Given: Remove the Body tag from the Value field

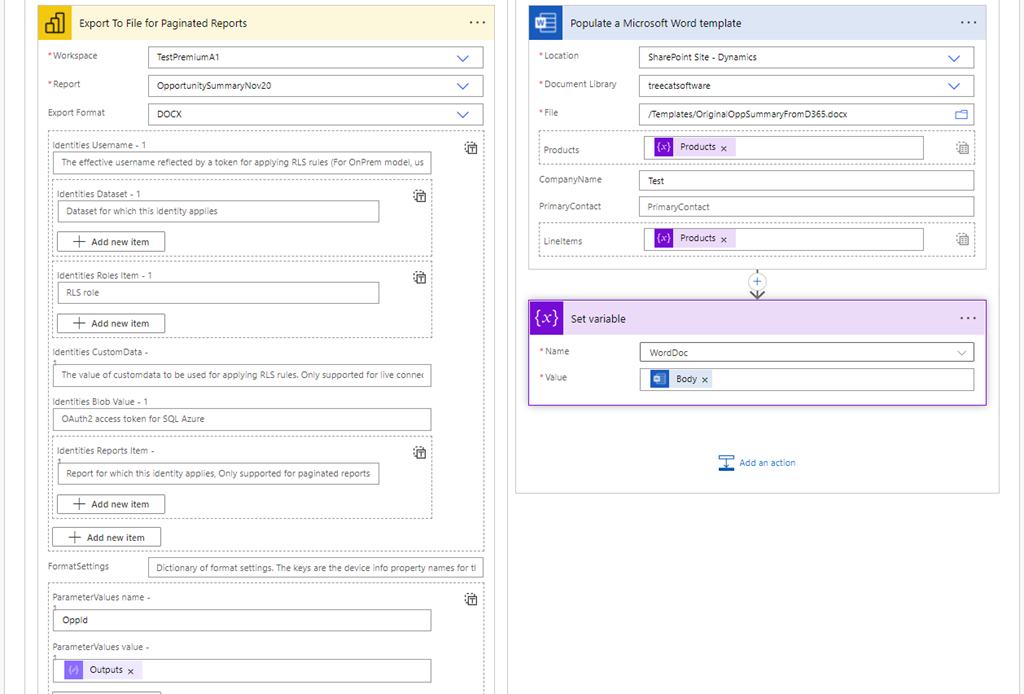Looking at the screenshot, I should point(705,379).
